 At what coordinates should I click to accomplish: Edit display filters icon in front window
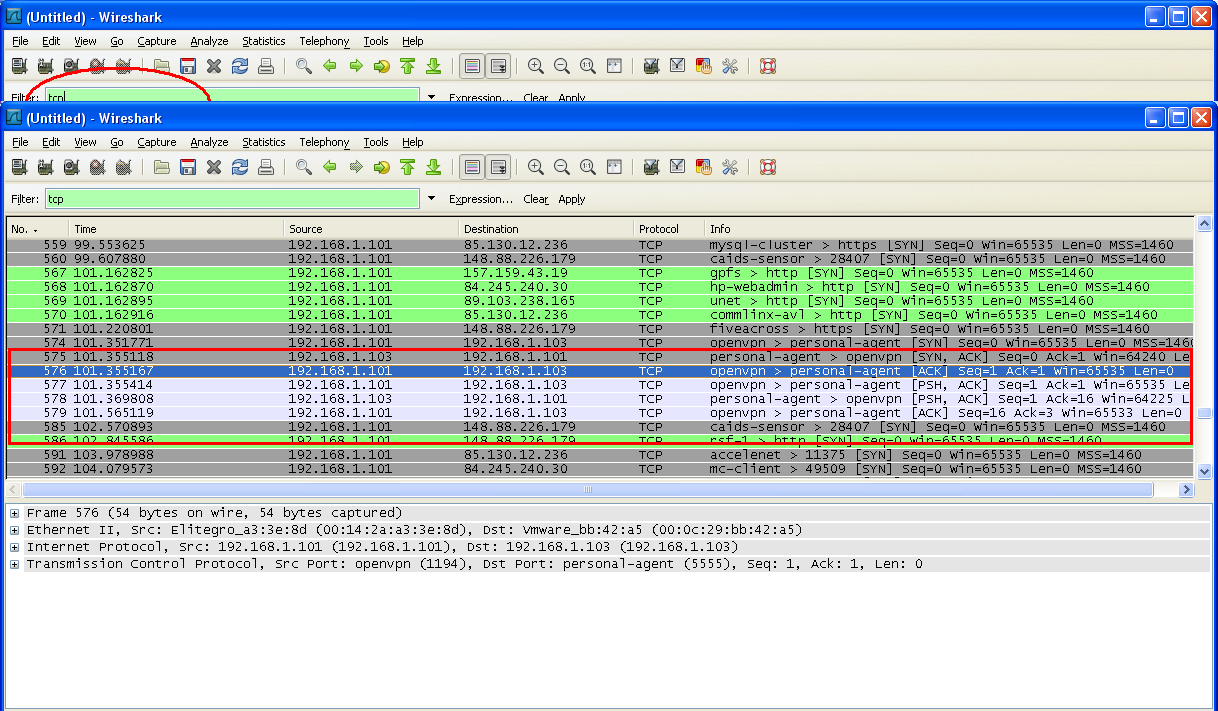pos(677,167)
